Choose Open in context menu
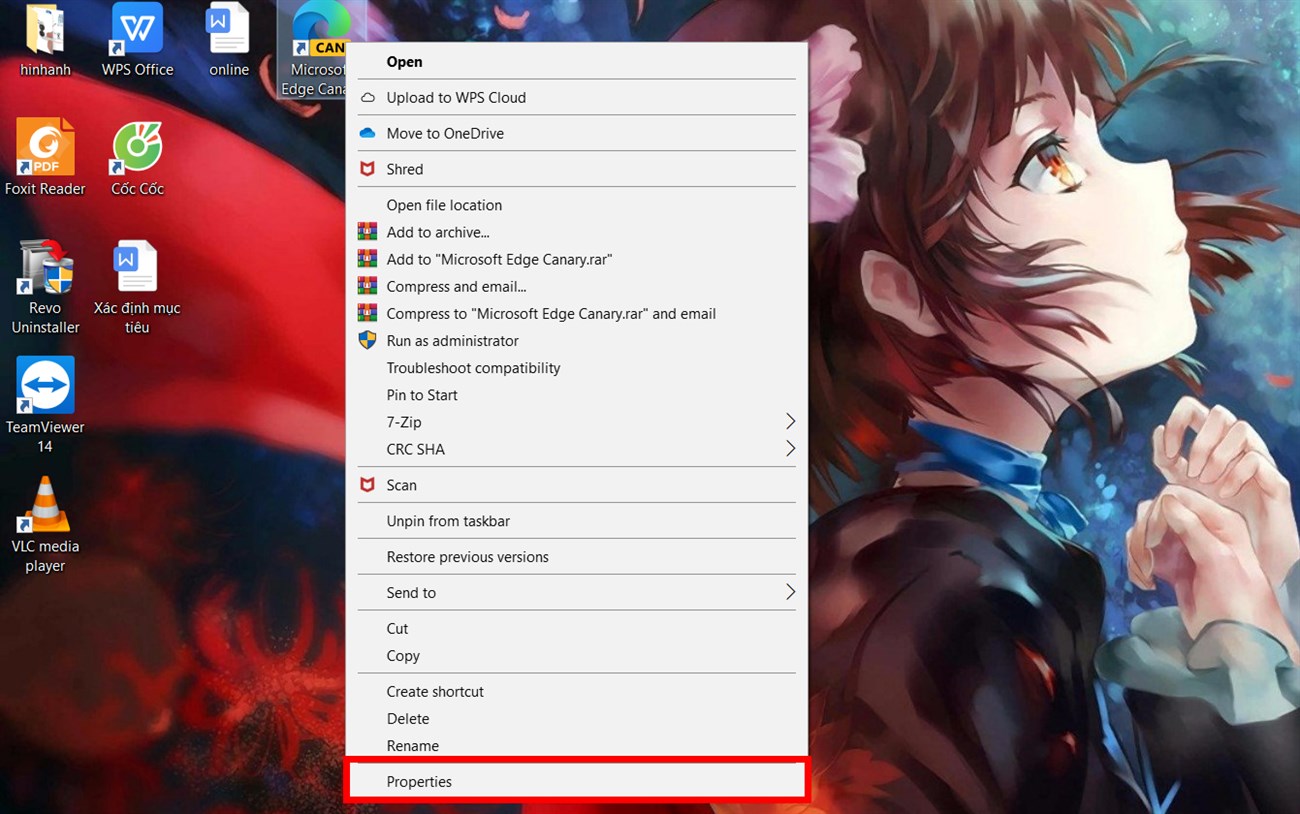This screenshot has width=1300, height=814. 576,61
